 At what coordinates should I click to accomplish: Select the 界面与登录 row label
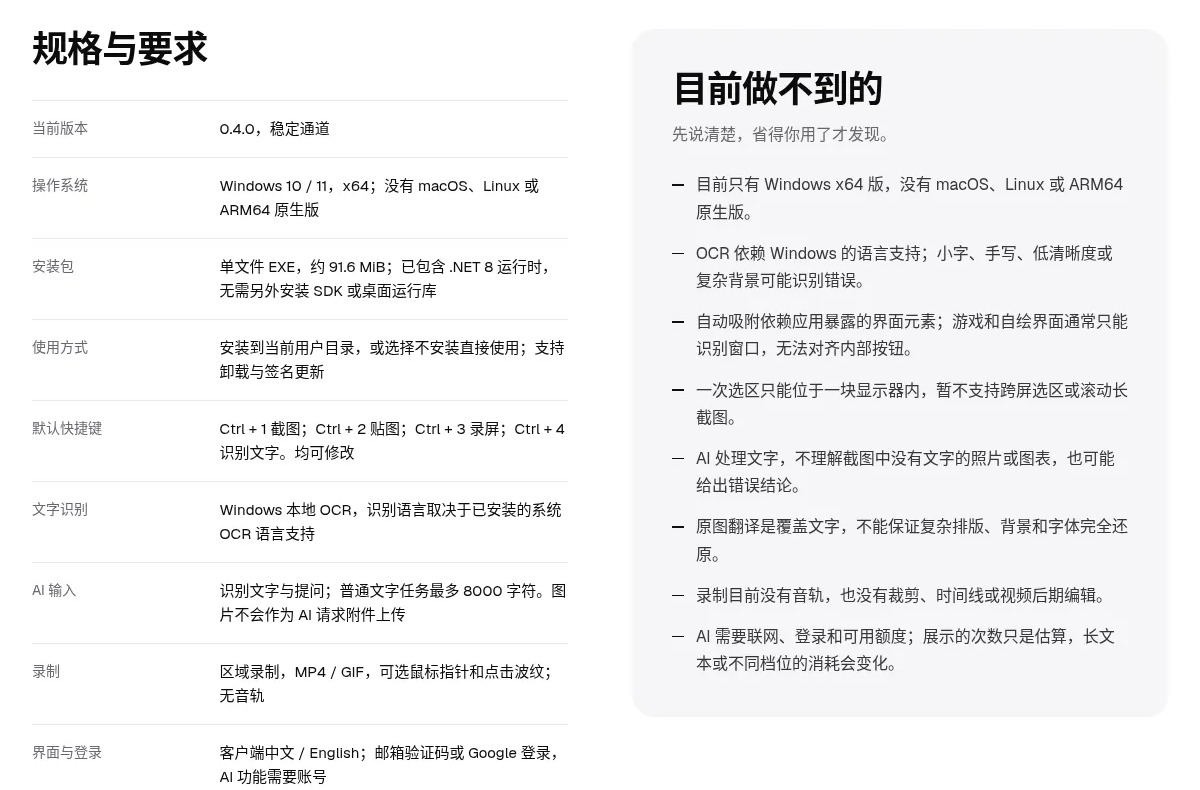67,752
